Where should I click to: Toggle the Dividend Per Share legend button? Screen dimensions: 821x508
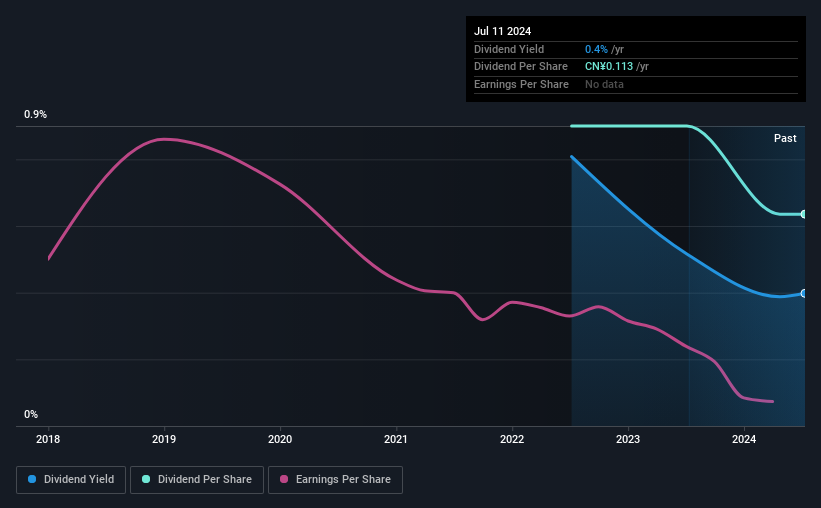[x=197, y=480]
